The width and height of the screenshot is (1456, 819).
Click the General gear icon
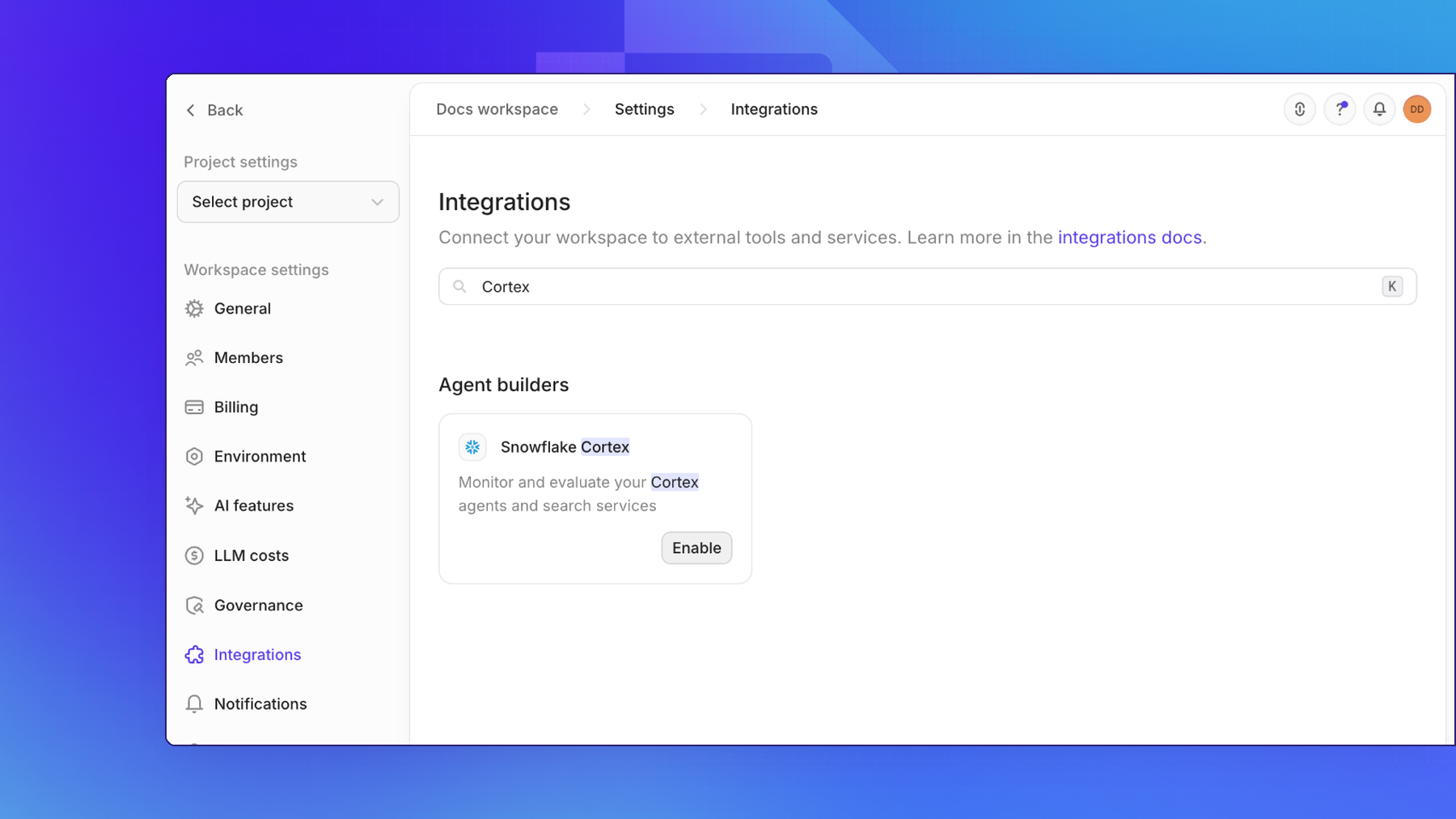(x=194, y=309)
